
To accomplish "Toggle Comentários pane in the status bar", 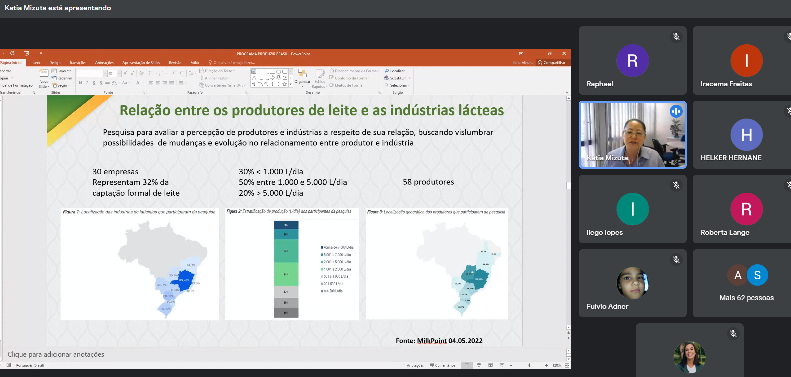I will (x=442, y=365).
